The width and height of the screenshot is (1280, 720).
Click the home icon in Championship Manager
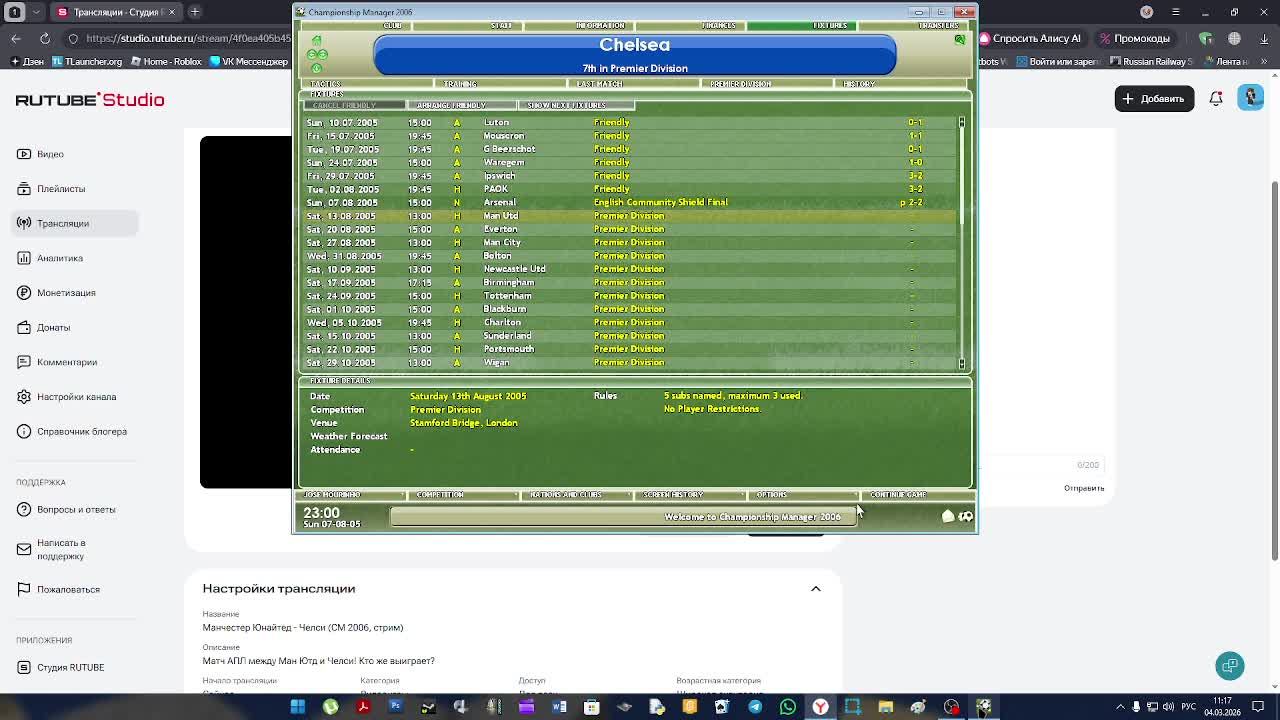point(316,41)
